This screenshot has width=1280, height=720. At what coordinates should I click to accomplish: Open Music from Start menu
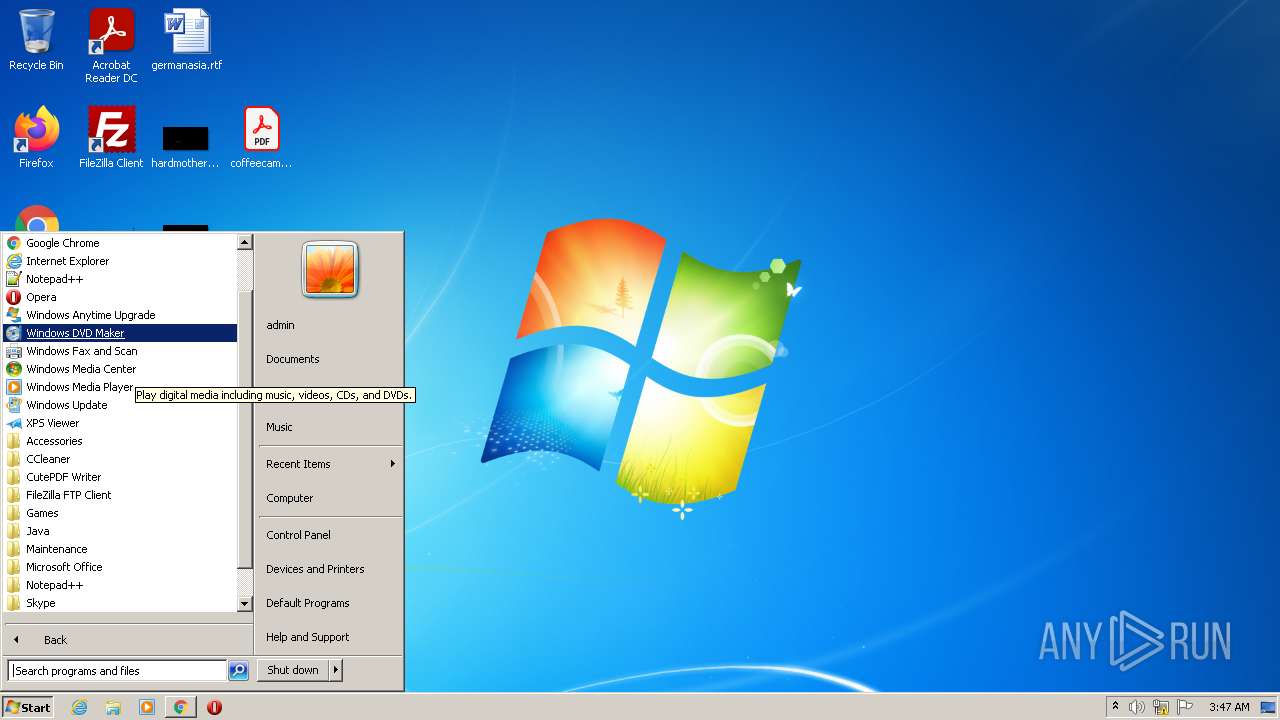click(x=330, y=427)
